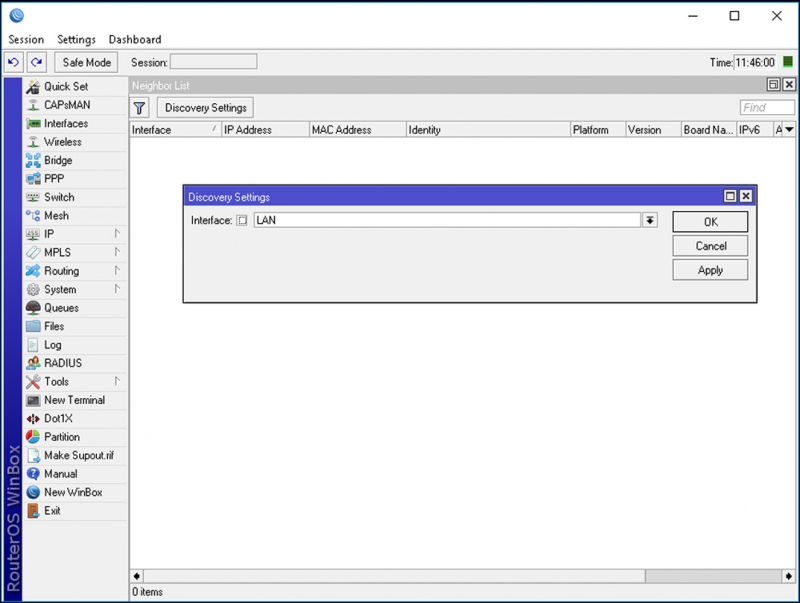Open the CAPsMAN sidebar item
The height and width of the screenshot is (603, 800).
67,105
